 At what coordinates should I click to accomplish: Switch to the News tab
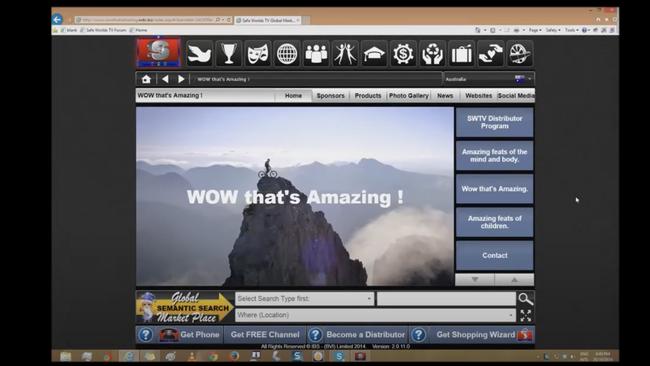[x=445, y=95]
